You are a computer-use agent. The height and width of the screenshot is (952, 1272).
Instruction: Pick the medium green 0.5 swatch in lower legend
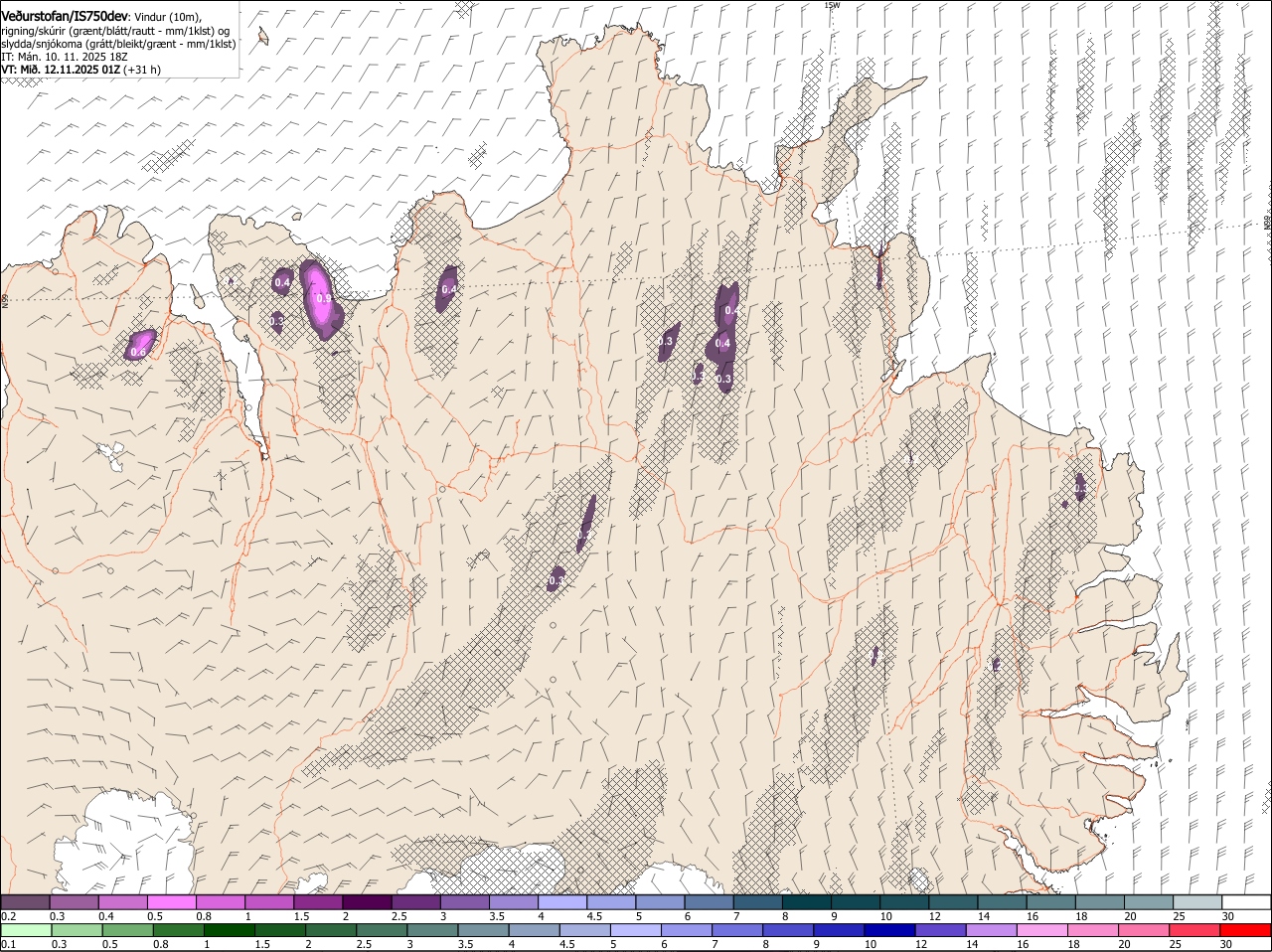click(x=127, y=930)
